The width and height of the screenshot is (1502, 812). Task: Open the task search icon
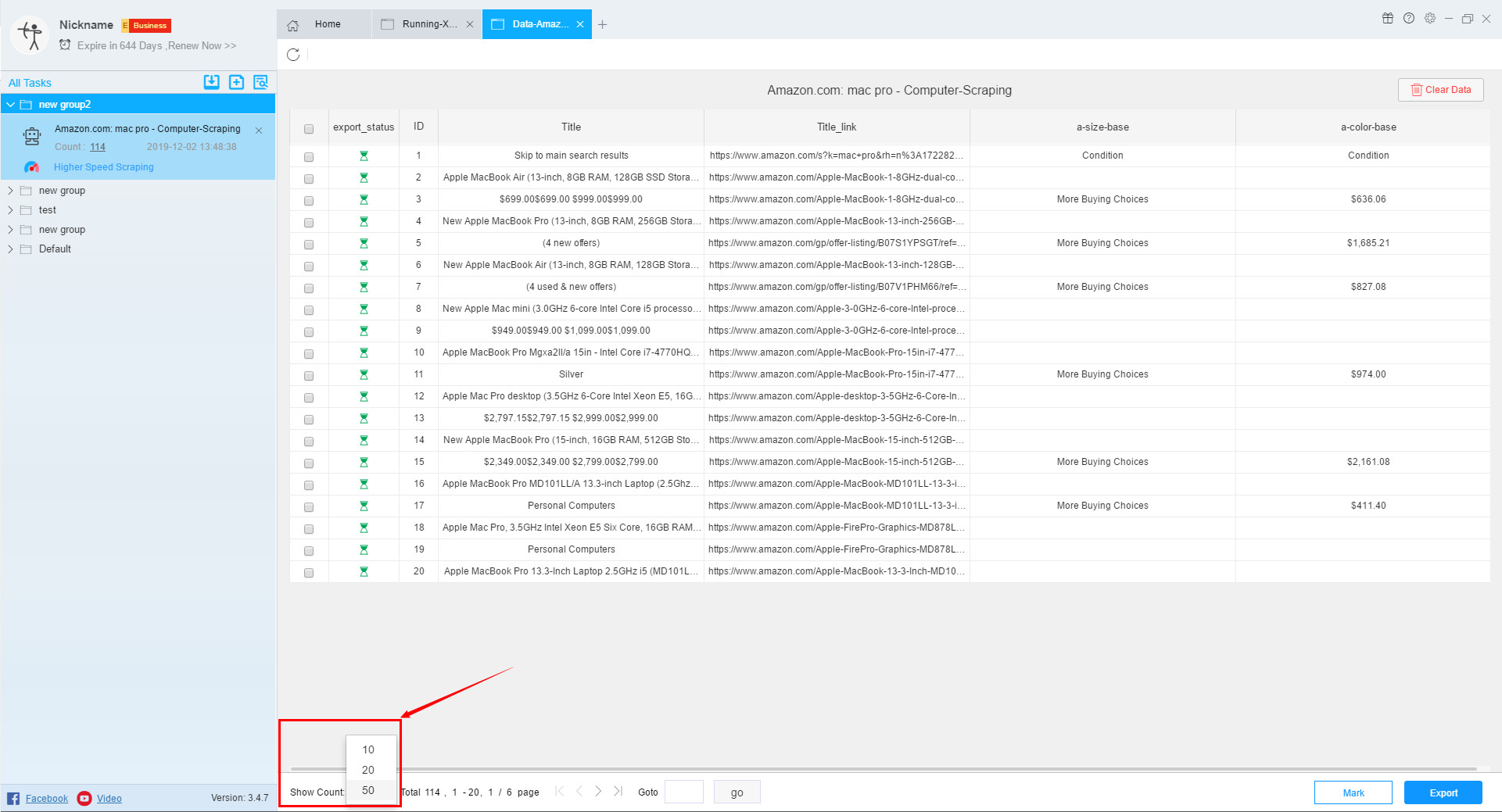coord(261,82)
